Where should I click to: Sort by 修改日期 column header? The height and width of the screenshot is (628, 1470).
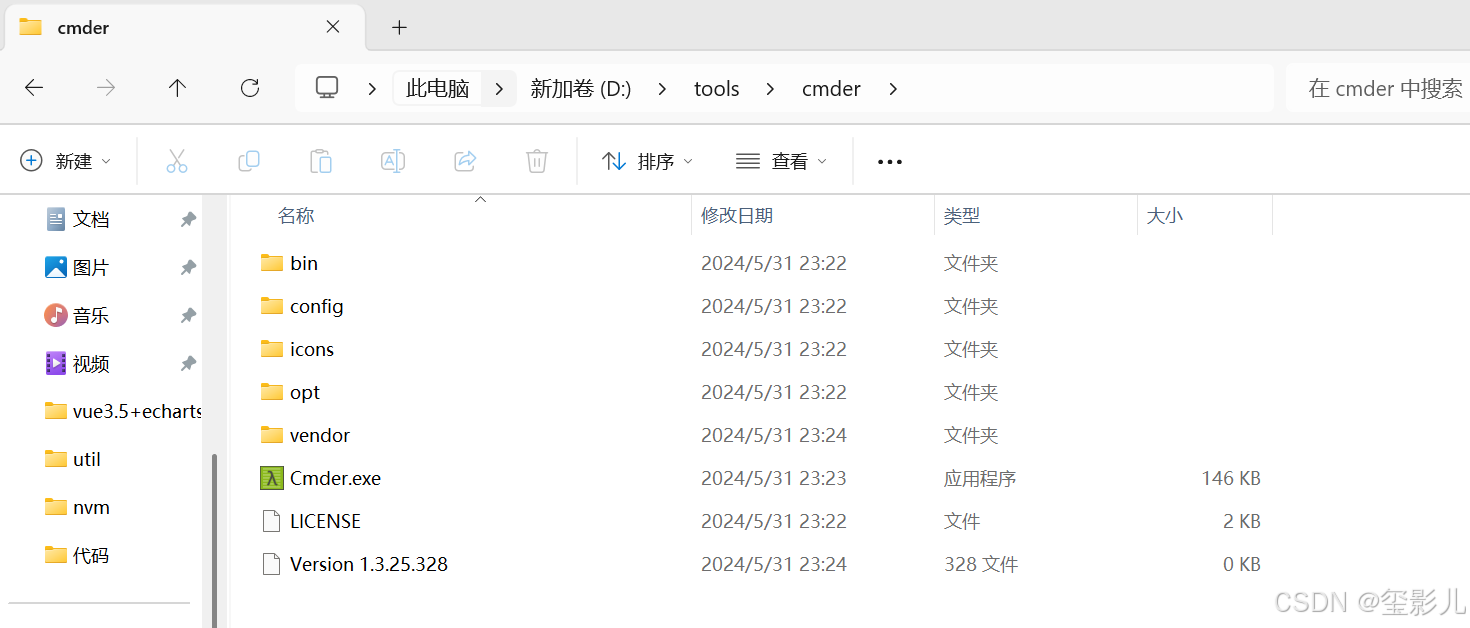737,215
